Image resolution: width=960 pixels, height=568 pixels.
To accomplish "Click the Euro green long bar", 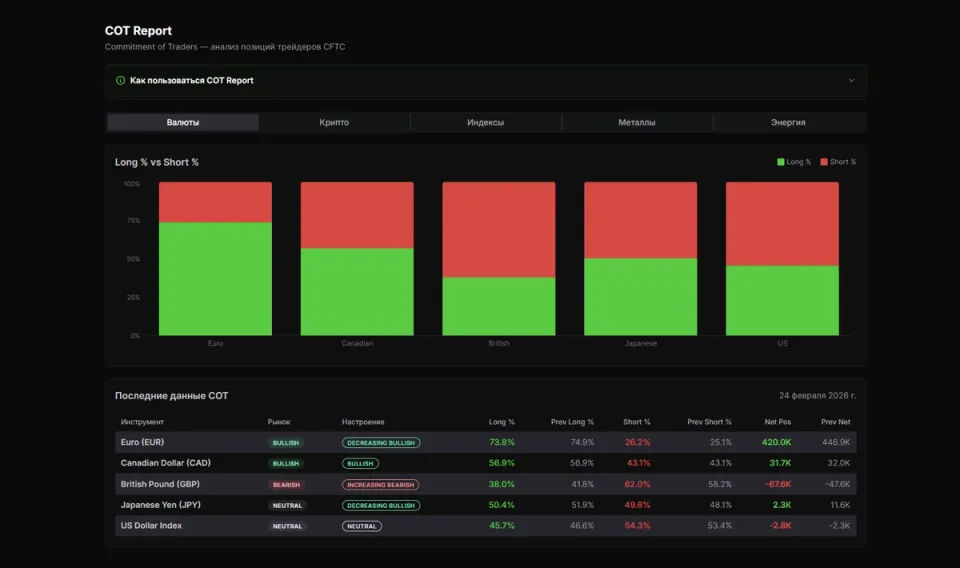I will 216,278.
